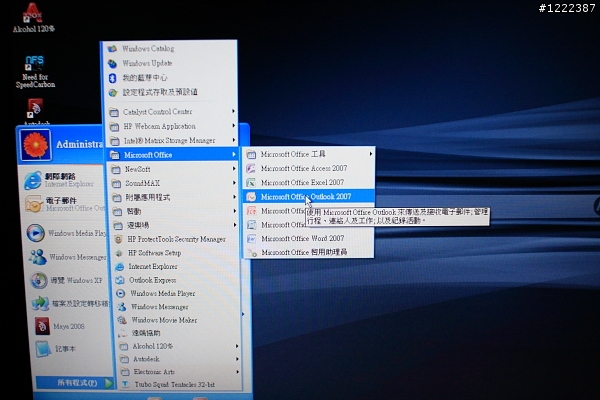Open 導覽 Windows XP tour
This screenshot has width=600, height=400.
pos(68,281)
